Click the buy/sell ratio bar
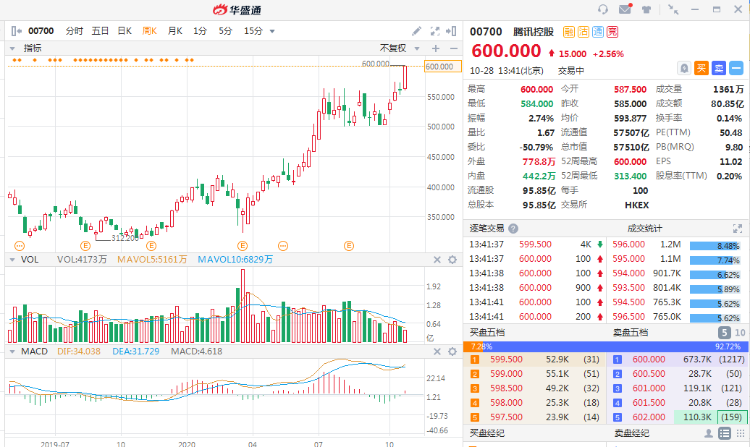The width and height of the screenshot is (750, 447). click(x=608, y=345)
